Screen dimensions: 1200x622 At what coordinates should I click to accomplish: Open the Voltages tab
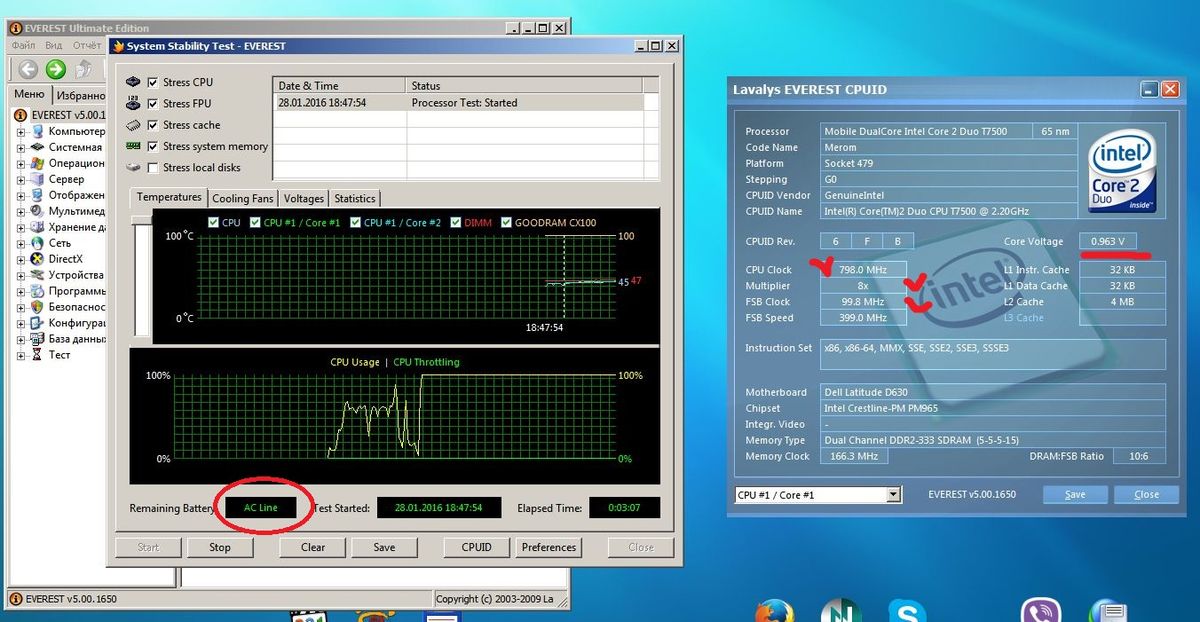click(x=303, y=199)
